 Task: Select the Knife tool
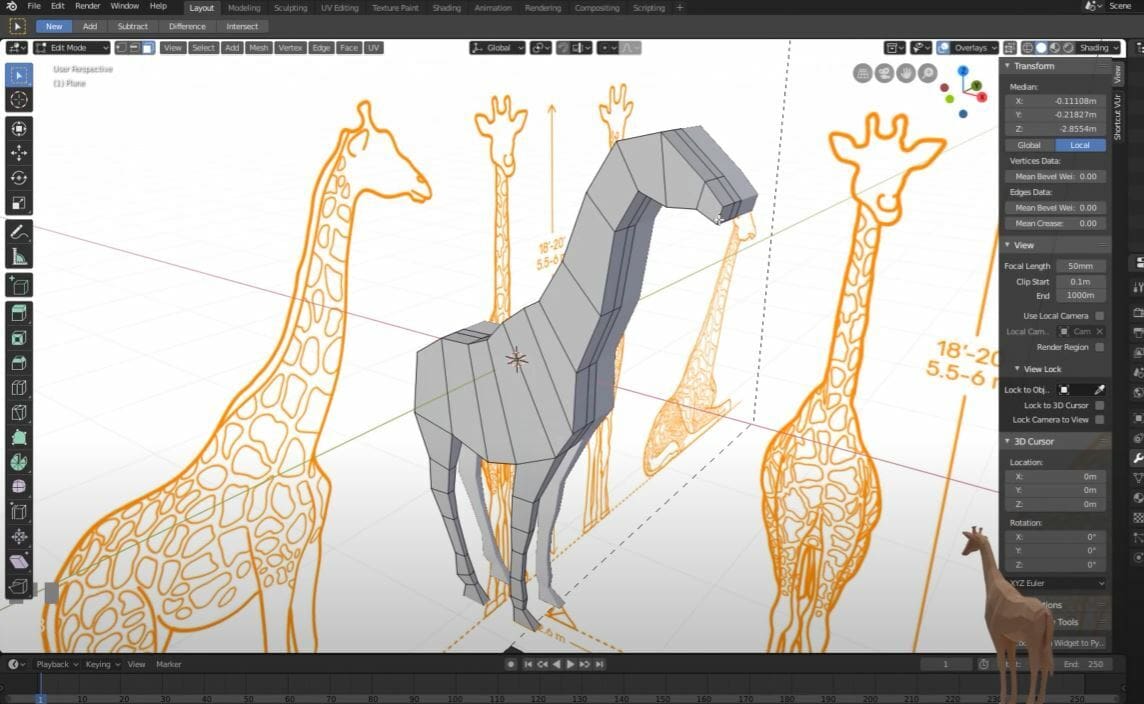(19, 413)
